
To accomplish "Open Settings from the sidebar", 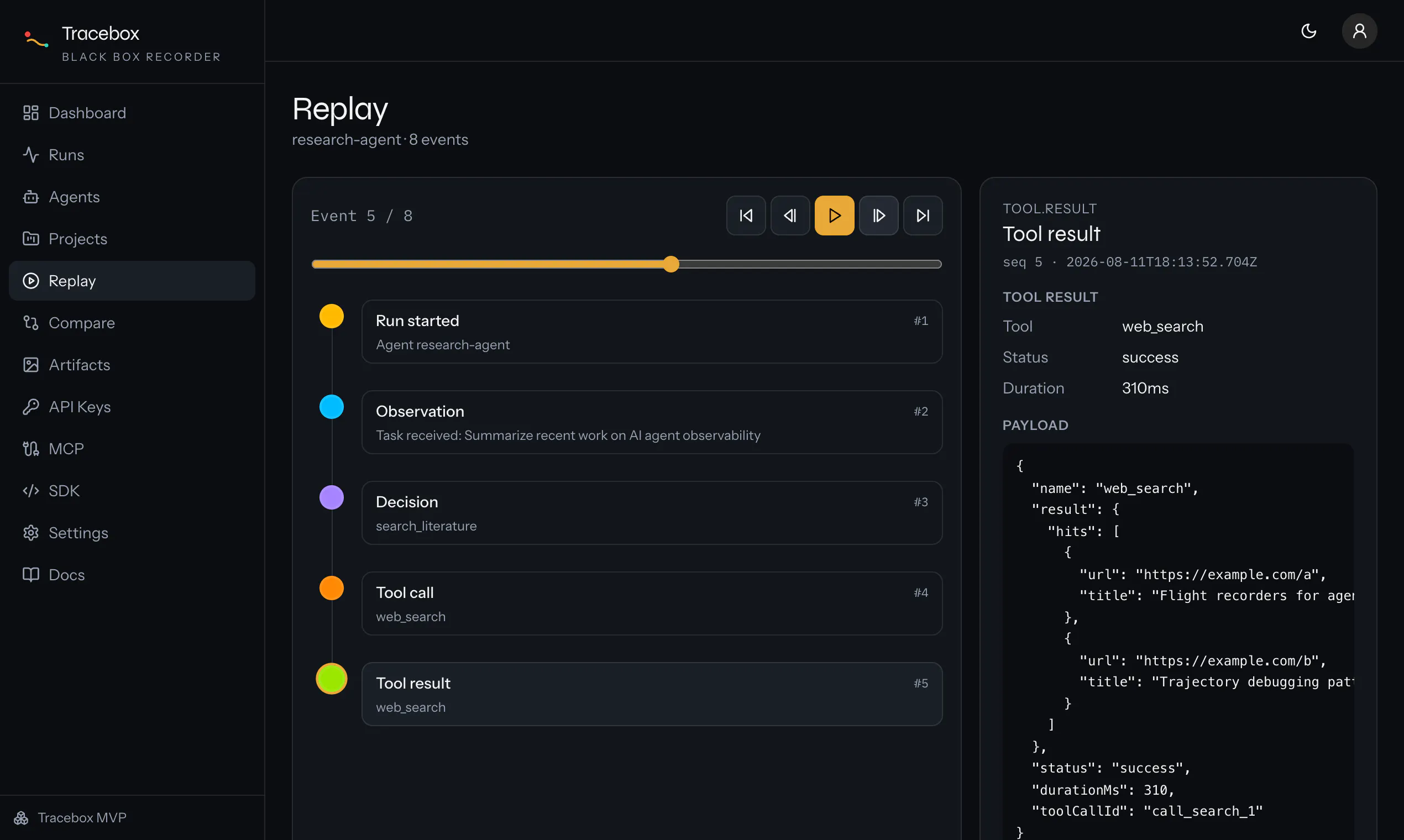I will pyautogui.click(x=132, y=533).
